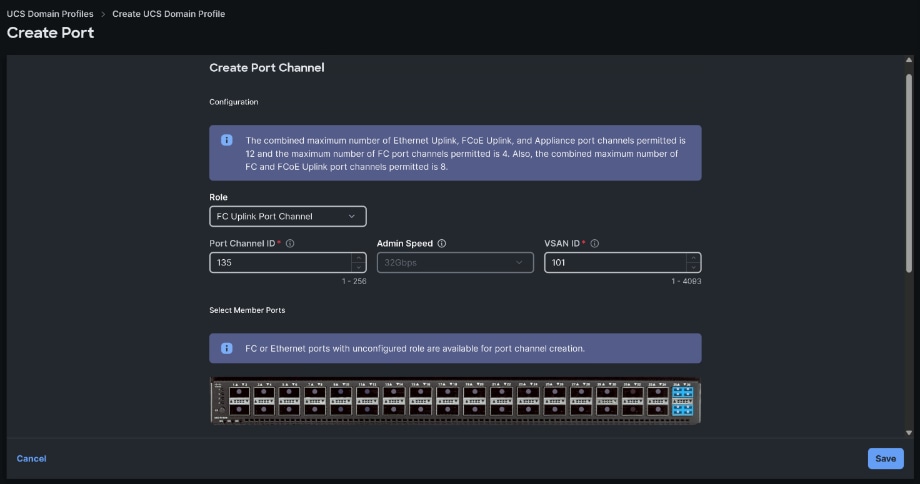This screenshot has height=484, width=920.
Task: Click info icon in unconfigured ports banner
Action: click(226, 348)
